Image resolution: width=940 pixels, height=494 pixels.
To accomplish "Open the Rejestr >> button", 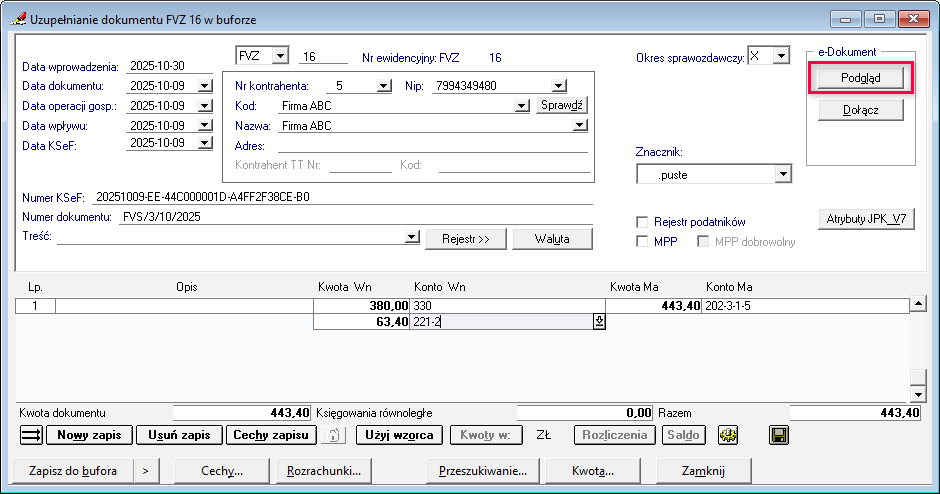I will (x=465, y=239).
